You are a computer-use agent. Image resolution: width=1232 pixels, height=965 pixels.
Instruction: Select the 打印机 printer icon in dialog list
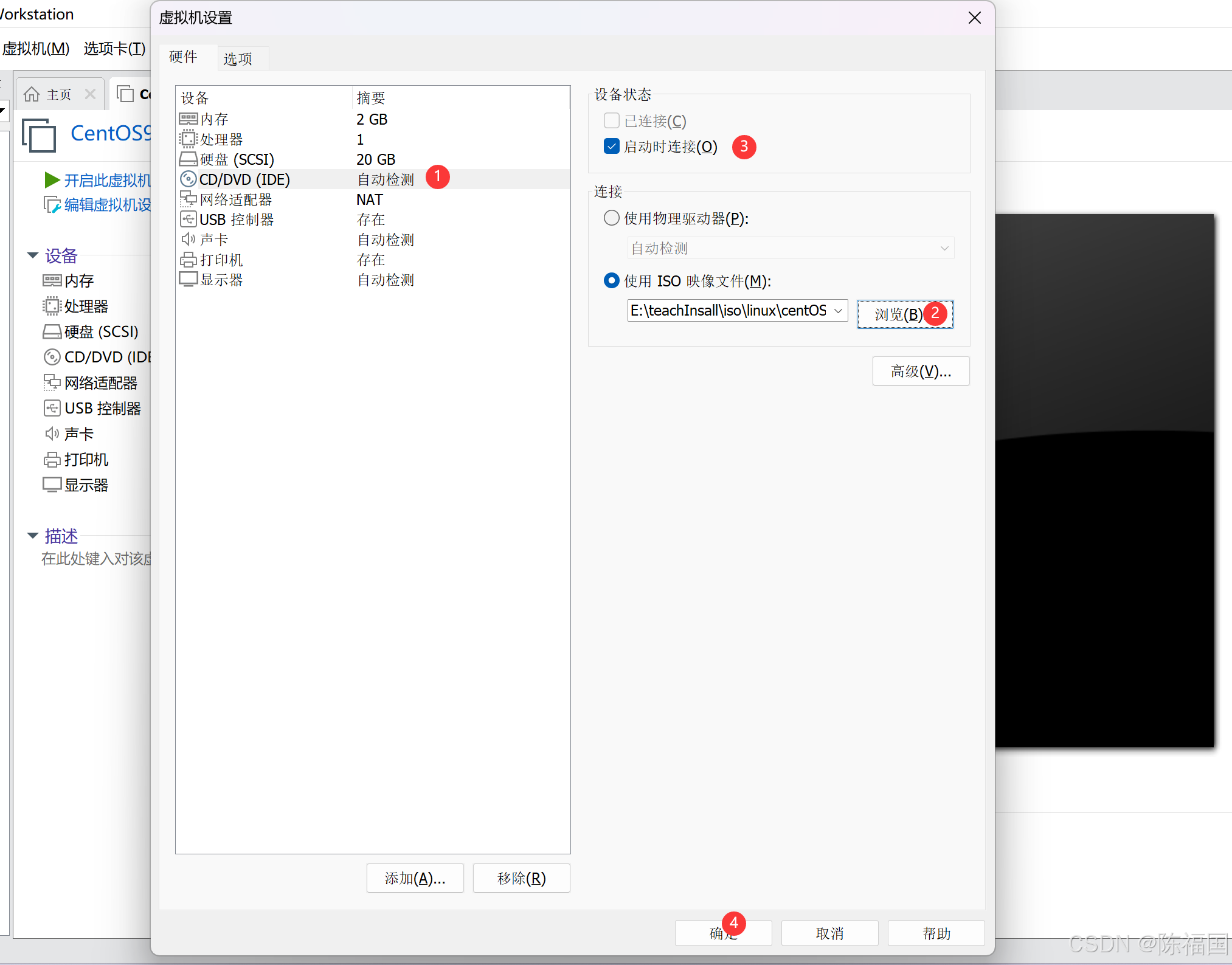point(189,260)
